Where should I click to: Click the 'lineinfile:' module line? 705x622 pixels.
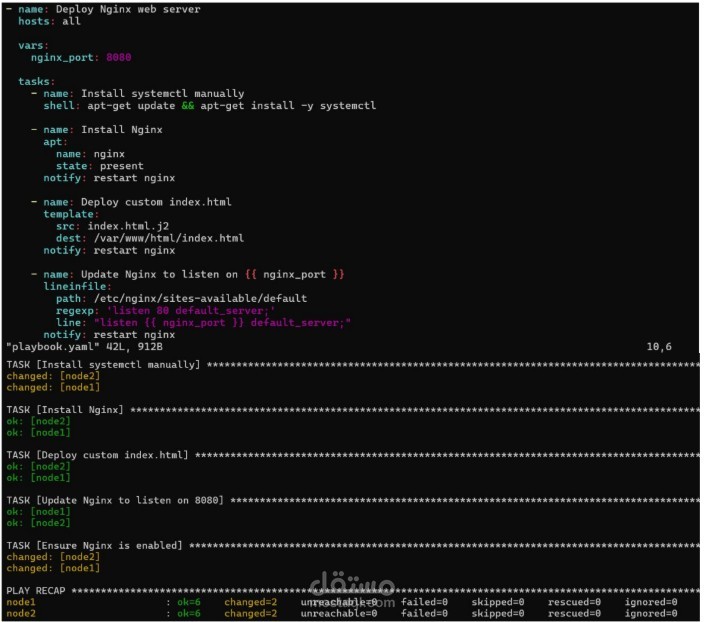pyautogui.click(x=77, y=286)
